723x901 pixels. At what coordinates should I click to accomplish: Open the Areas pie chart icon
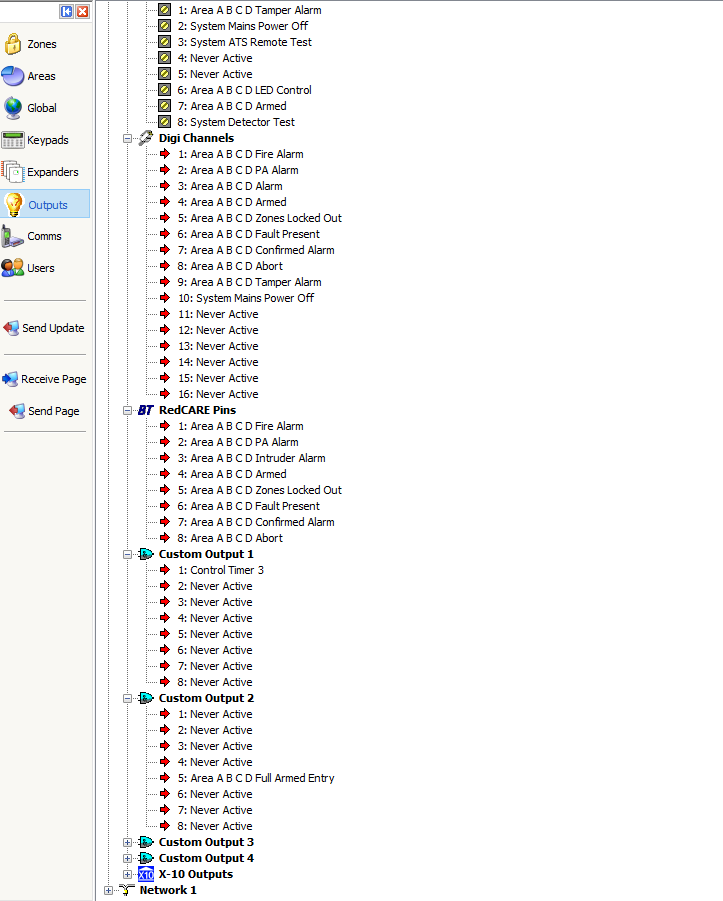point(13,76)
